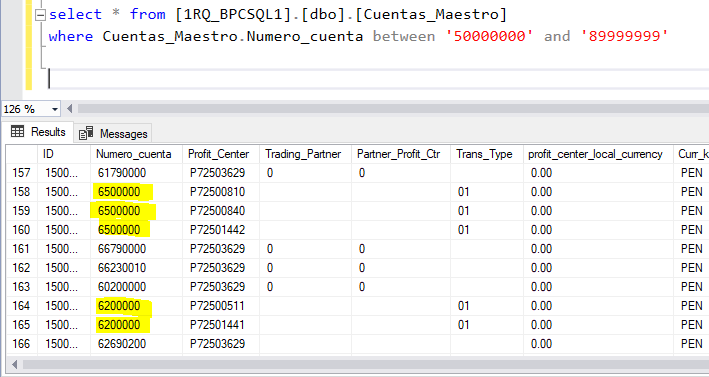Viewport: 709px width, 377px height.
Task: Click the results horizontal scrollbar left arrow
Action: tap(14, 364)
